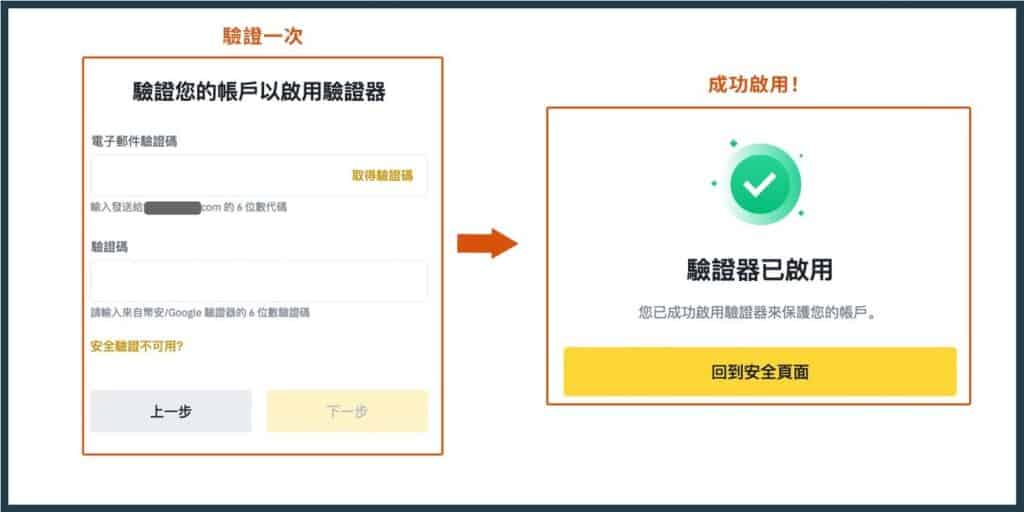Click the 您已成功啟用驗證器 description text

[x=758, y=313]
